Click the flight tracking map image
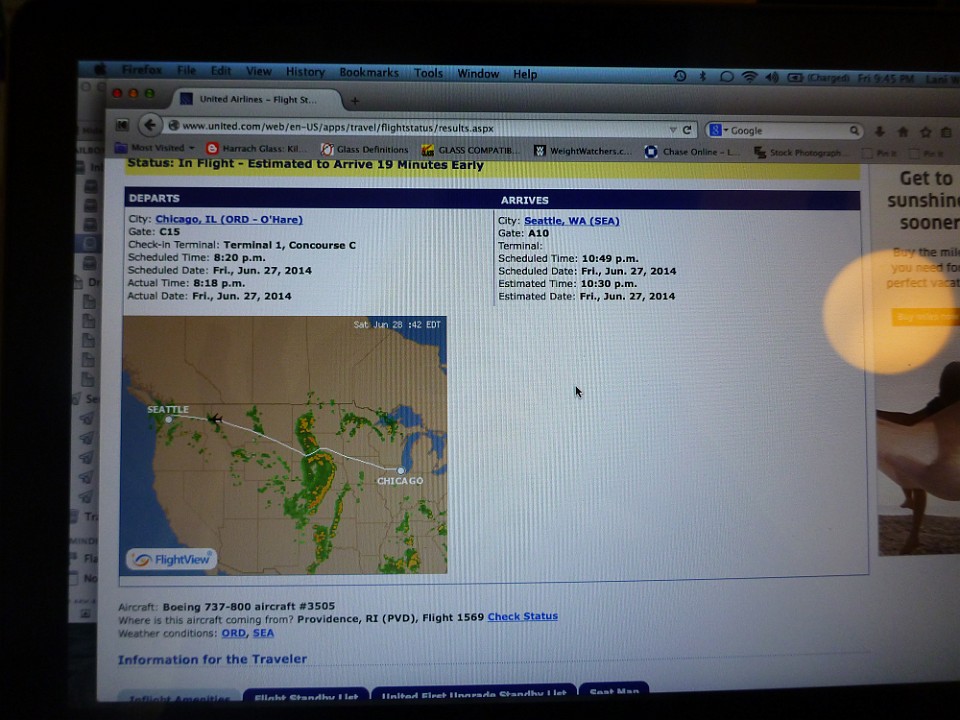This screenshot has height=720, width=960. click(x=285, y=445)
